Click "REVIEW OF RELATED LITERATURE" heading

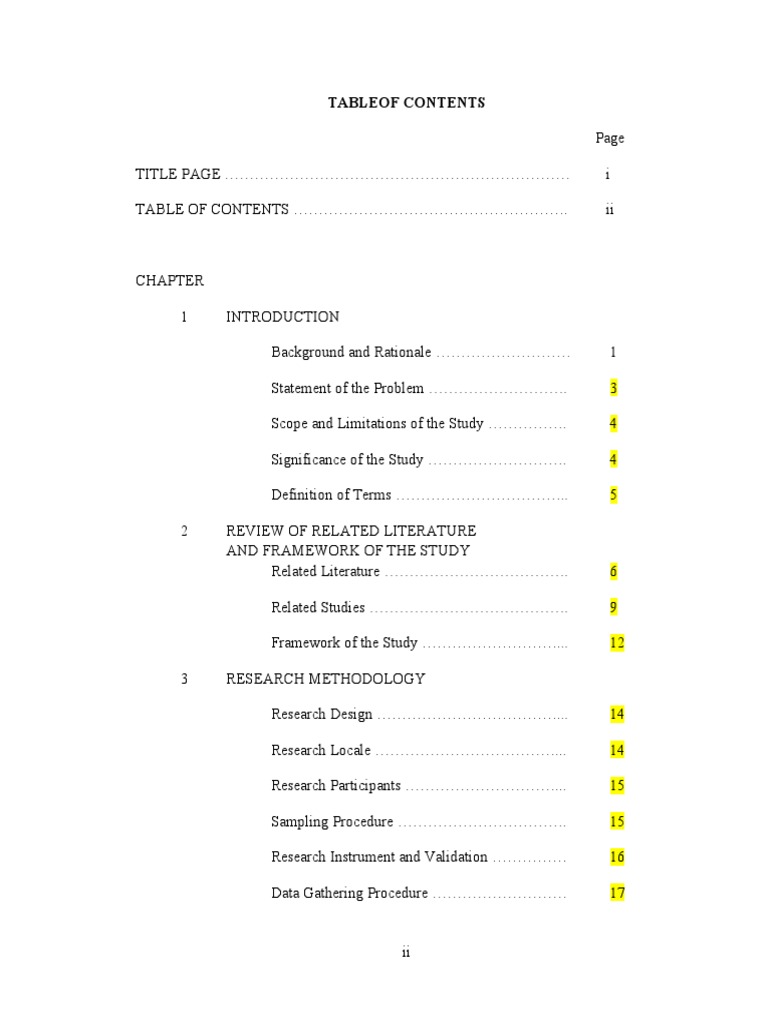click(351, 531)
